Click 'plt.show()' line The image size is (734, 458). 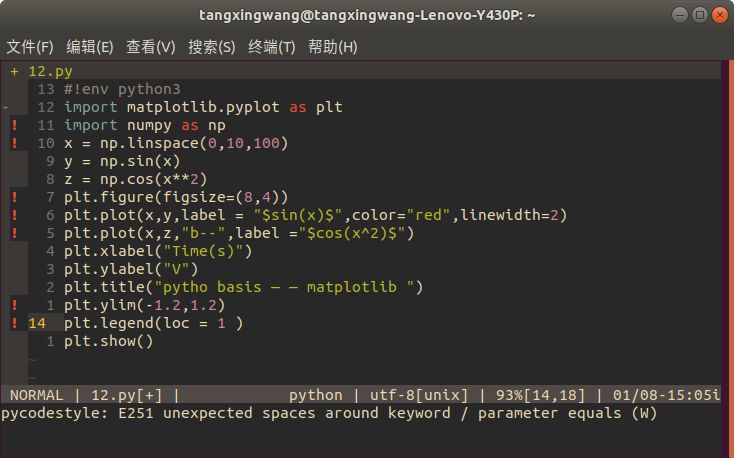pyautogui.click(x=109, y=341)
